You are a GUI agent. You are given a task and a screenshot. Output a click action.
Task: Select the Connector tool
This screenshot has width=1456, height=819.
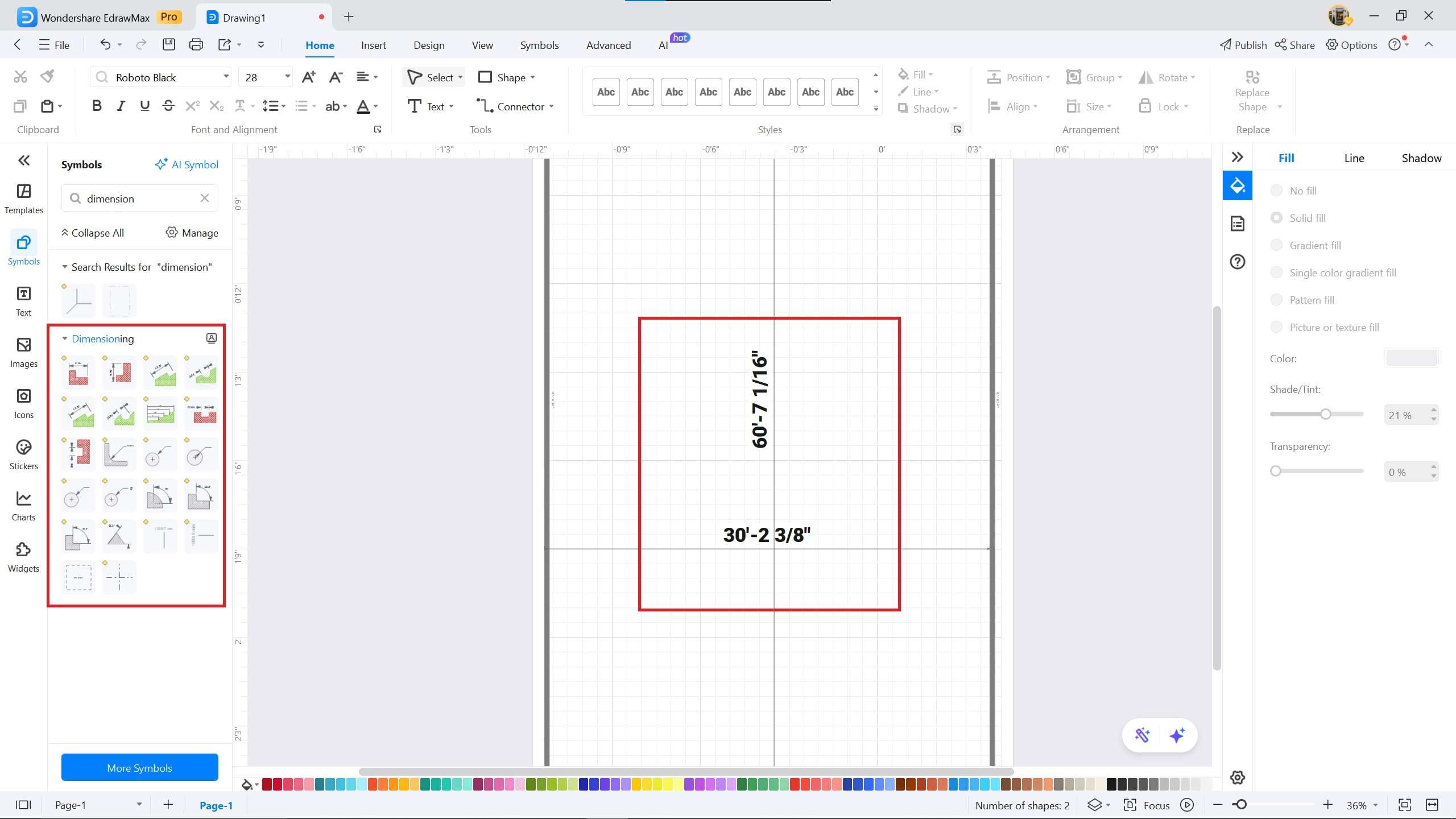[x=515, y=106]
